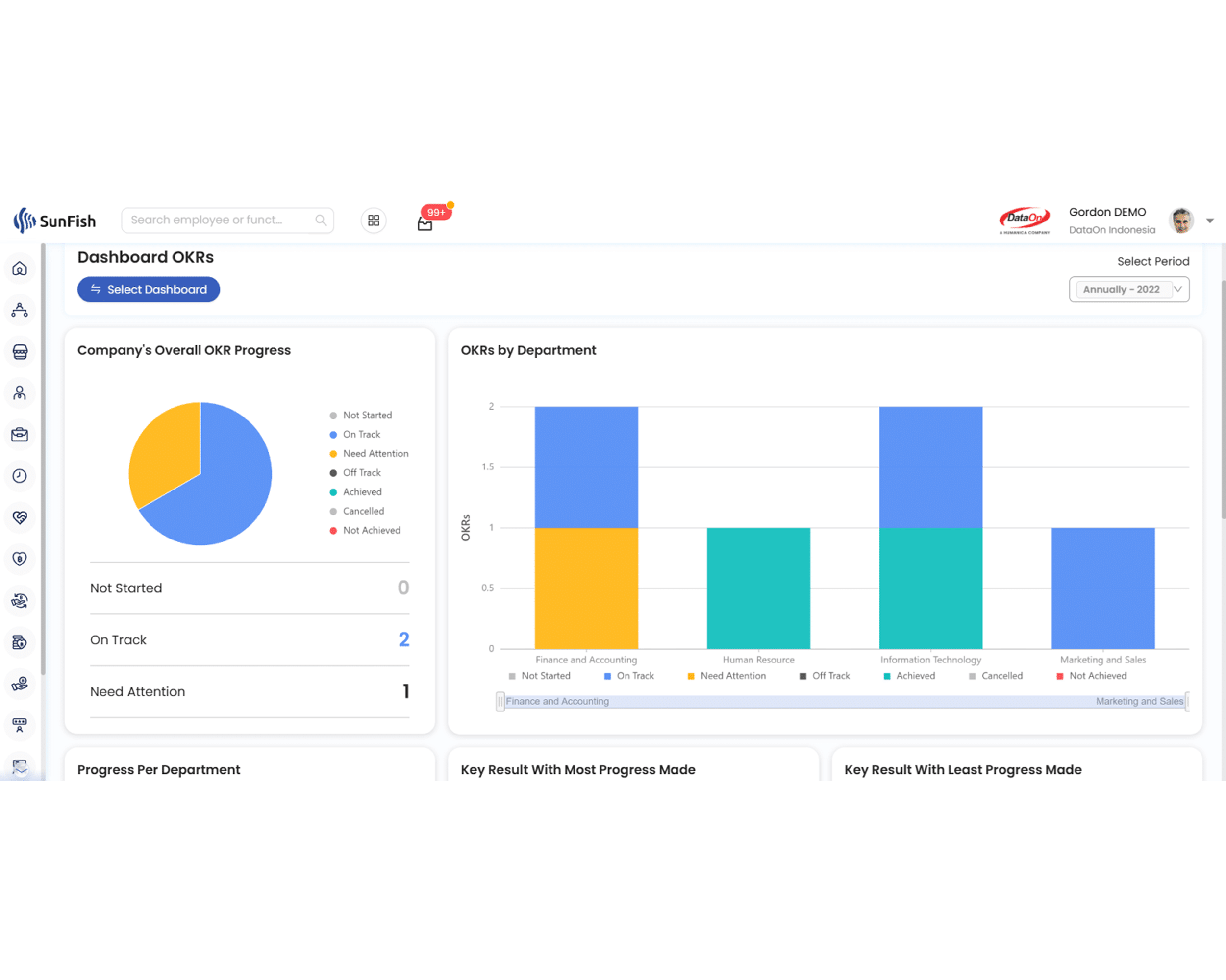Click the Select Dashboard button
This screenshot has height=980, width=1226.
pos(149,289)
